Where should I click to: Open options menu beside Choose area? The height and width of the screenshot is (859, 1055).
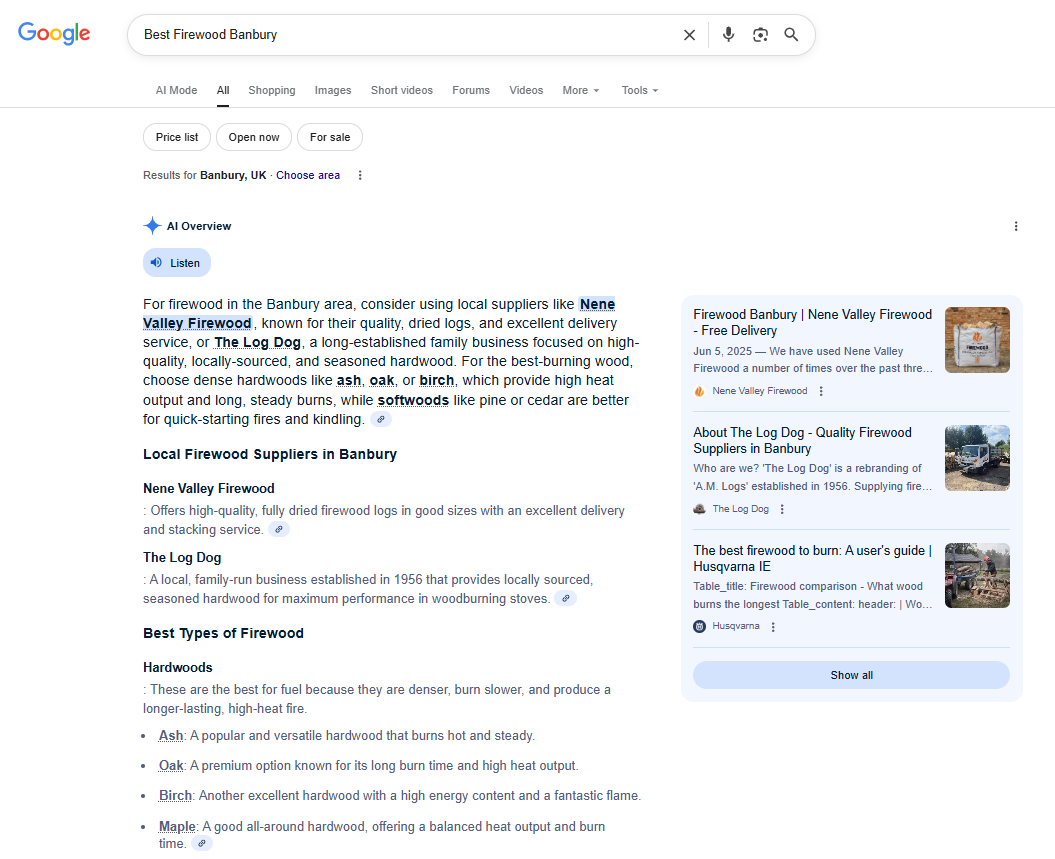[x=360, y=175]
